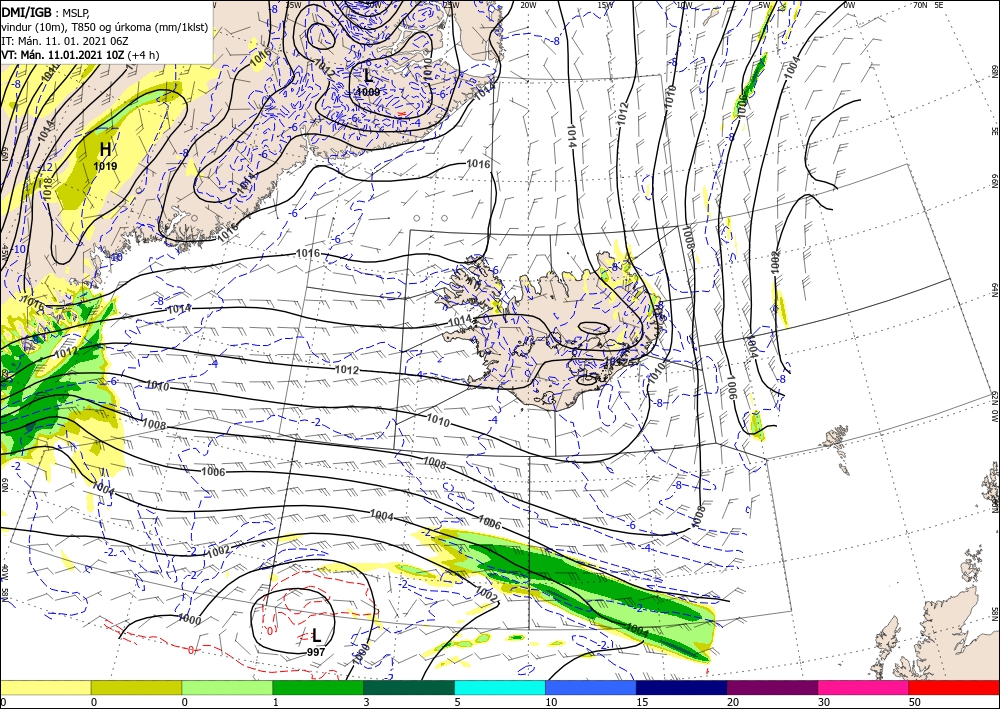The height and width of the screenshot is (709, 1000).
Task: Click the cyan legend swatch
Action: [x=500, y=687]
